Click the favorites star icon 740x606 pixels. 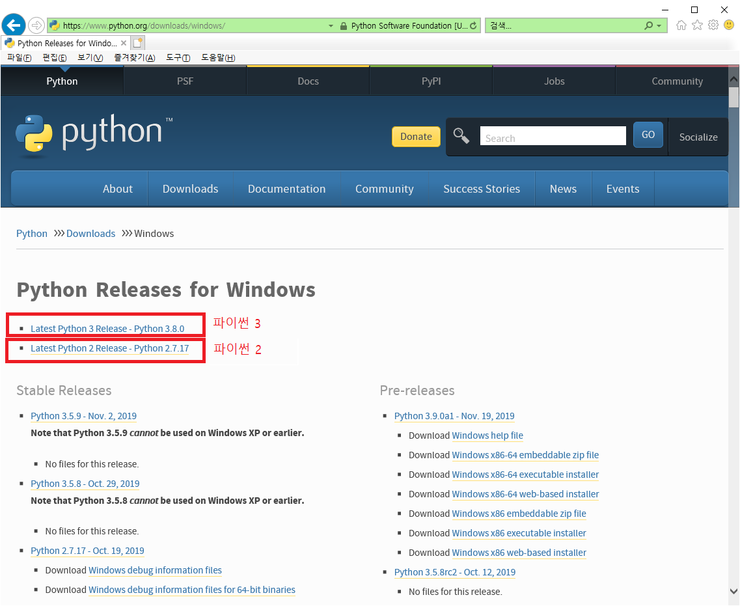coord(697,25)
